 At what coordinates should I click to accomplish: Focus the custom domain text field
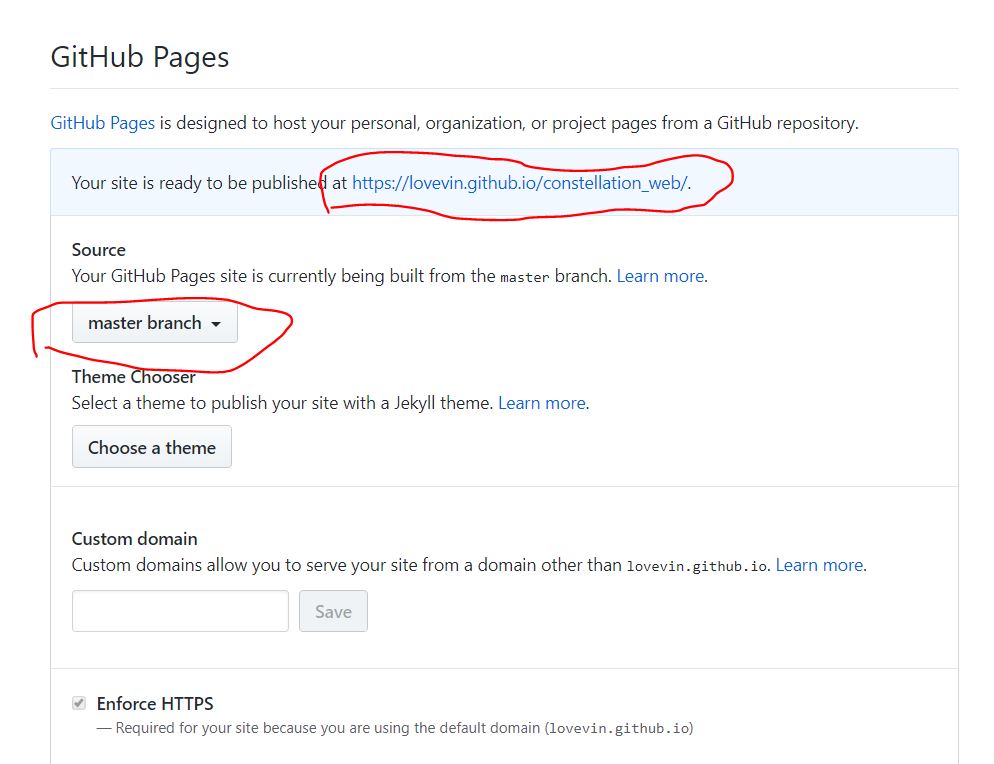[x=181, y=611]
